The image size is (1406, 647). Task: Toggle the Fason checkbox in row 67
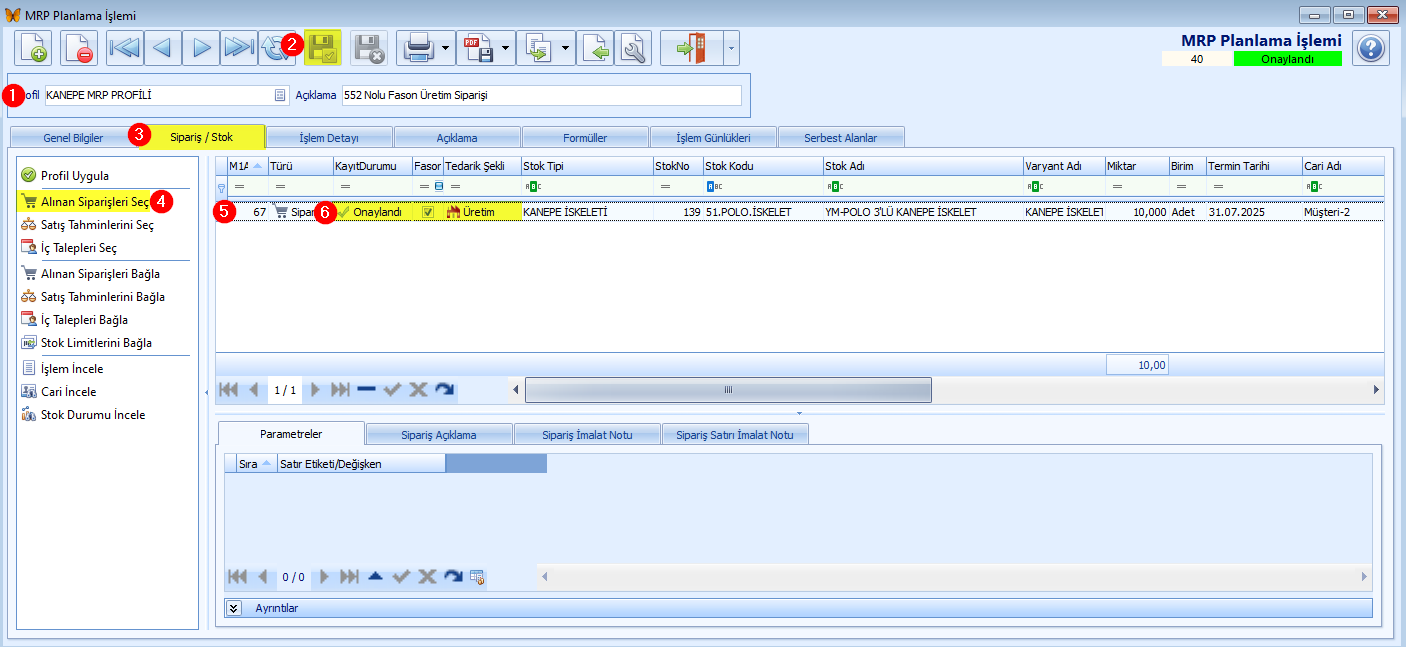[427, 212]
